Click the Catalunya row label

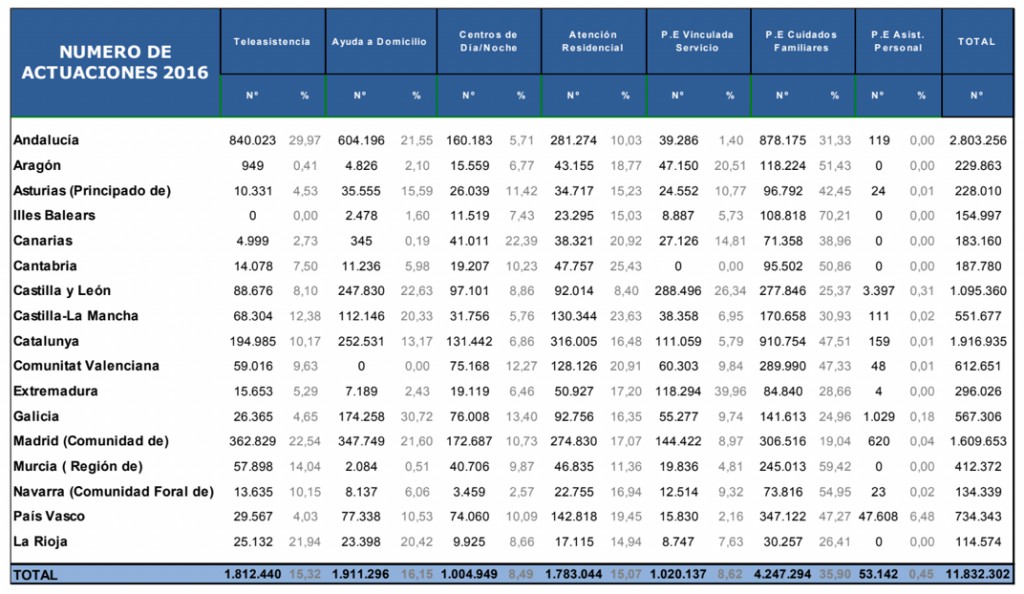coord(46,341)
